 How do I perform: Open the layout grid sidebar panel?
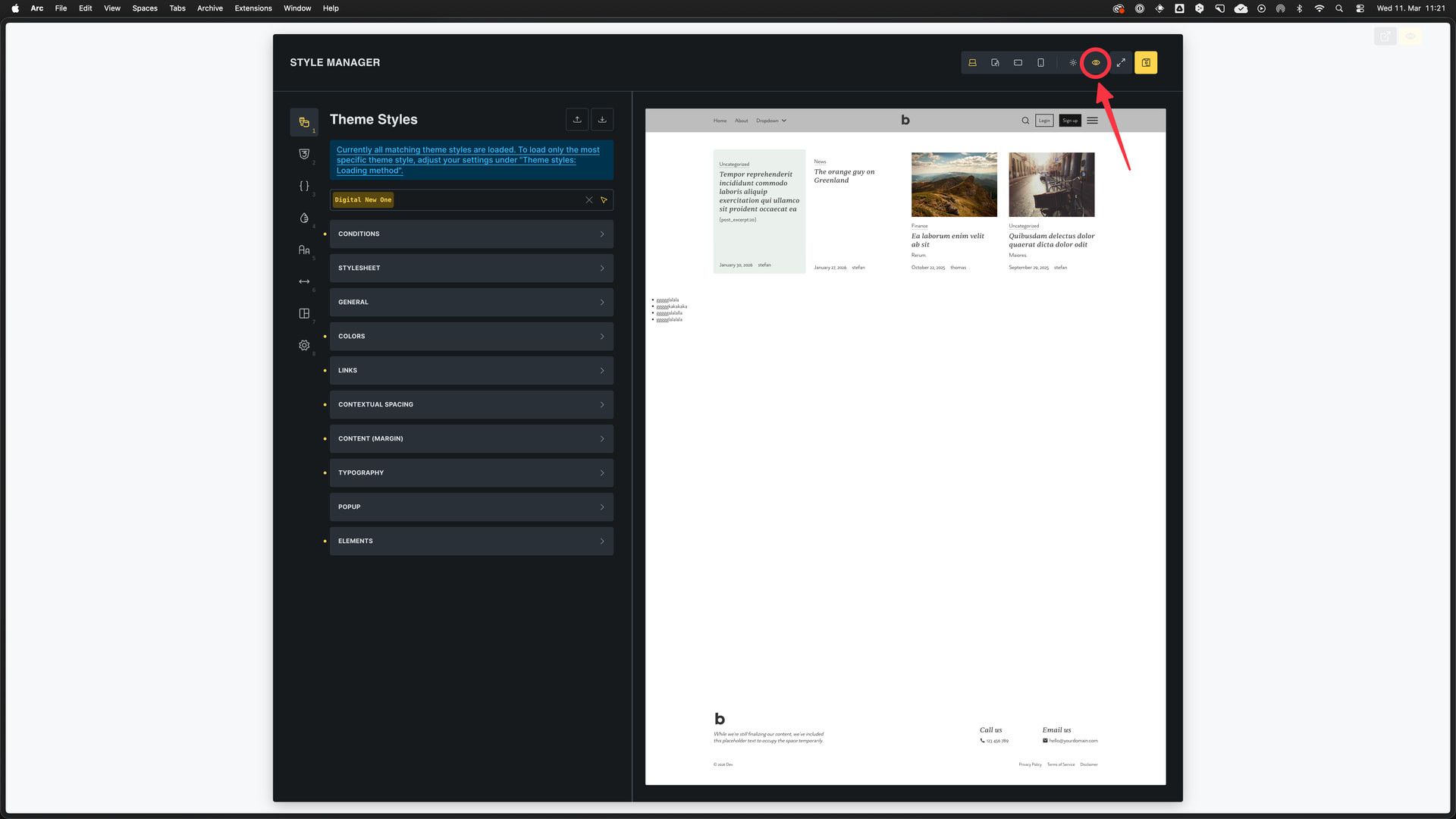coord(304,313)
